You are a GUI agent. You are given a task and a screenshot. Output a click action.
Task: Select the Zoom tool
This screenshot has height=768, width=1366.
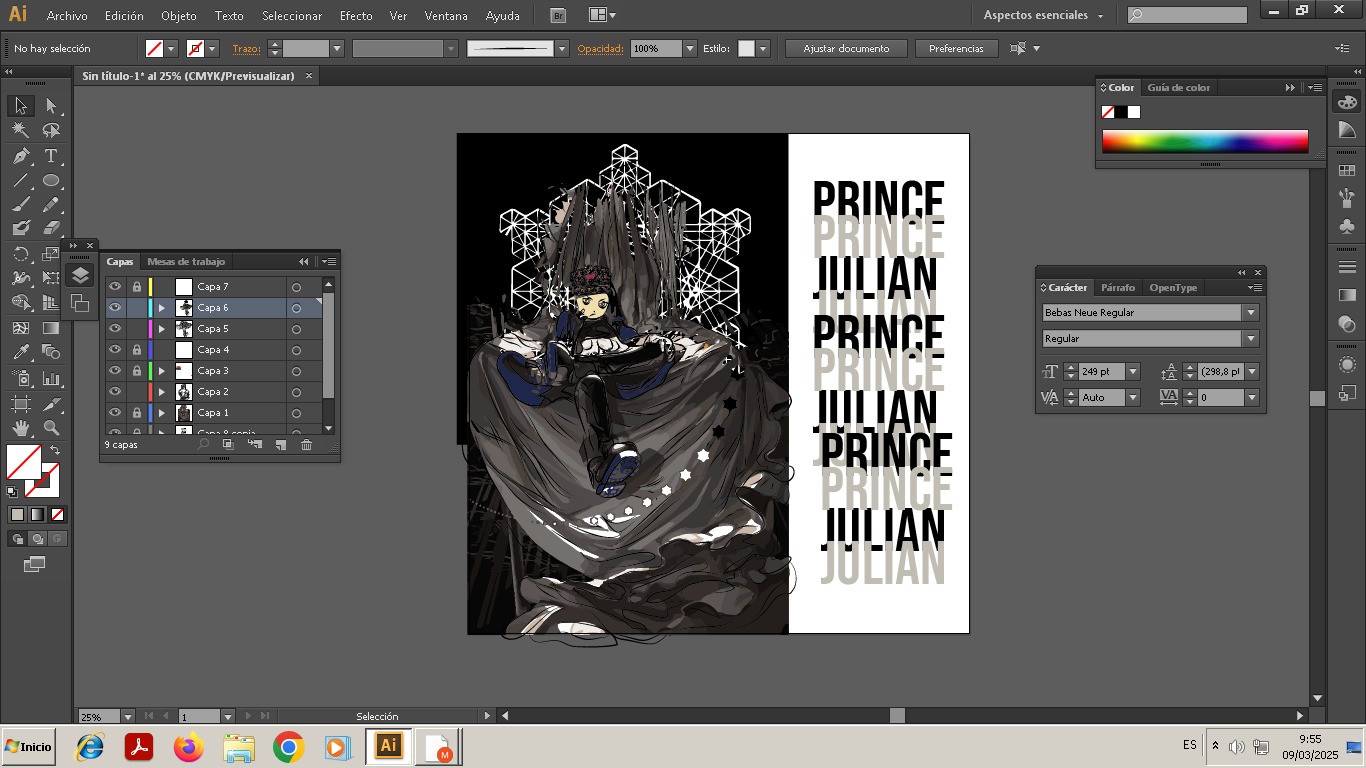point(51,428)
